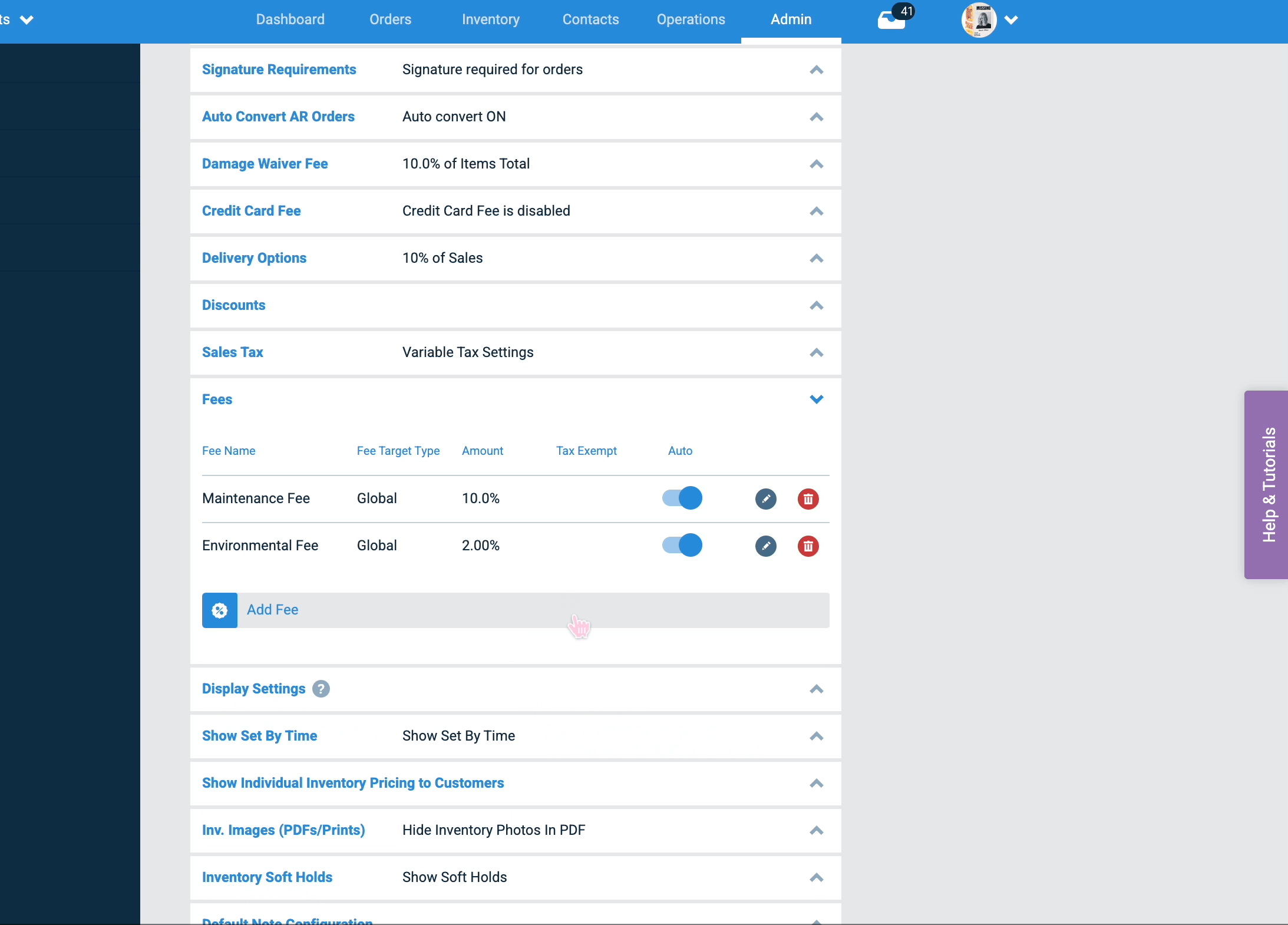Viewport: 1288px width, 925px height.
Task: Click the Discounts heading
Action: point(234,305)
